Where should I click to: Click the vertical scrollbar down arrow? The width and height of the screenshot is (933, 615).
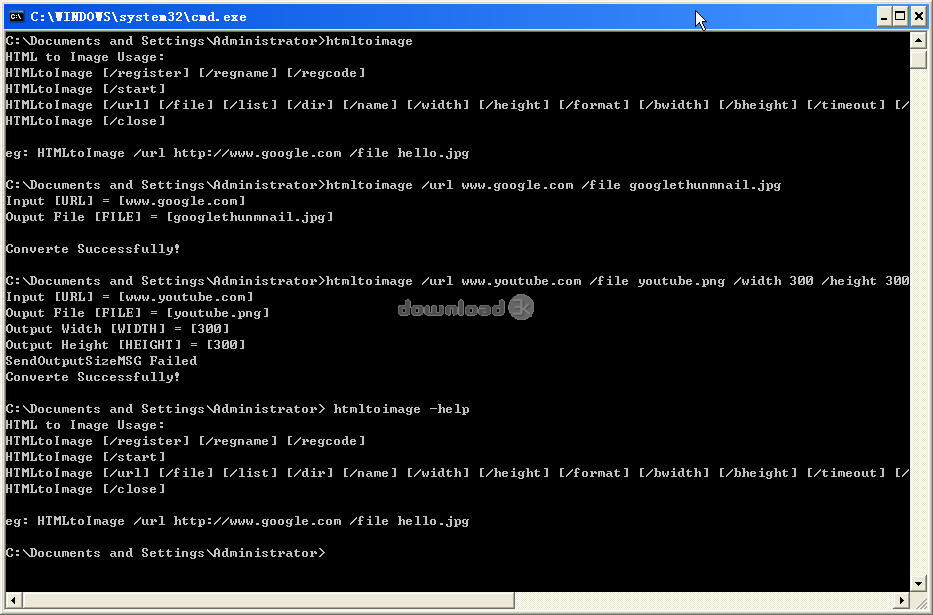918,583
